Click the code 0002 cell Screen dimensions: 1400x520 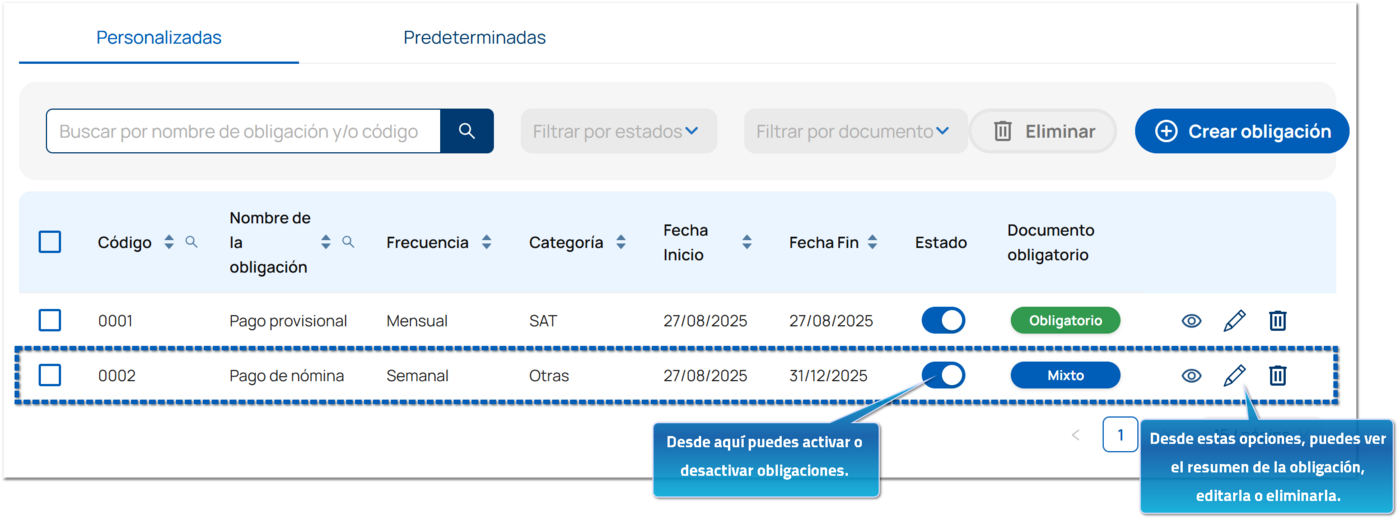(116, 376)
